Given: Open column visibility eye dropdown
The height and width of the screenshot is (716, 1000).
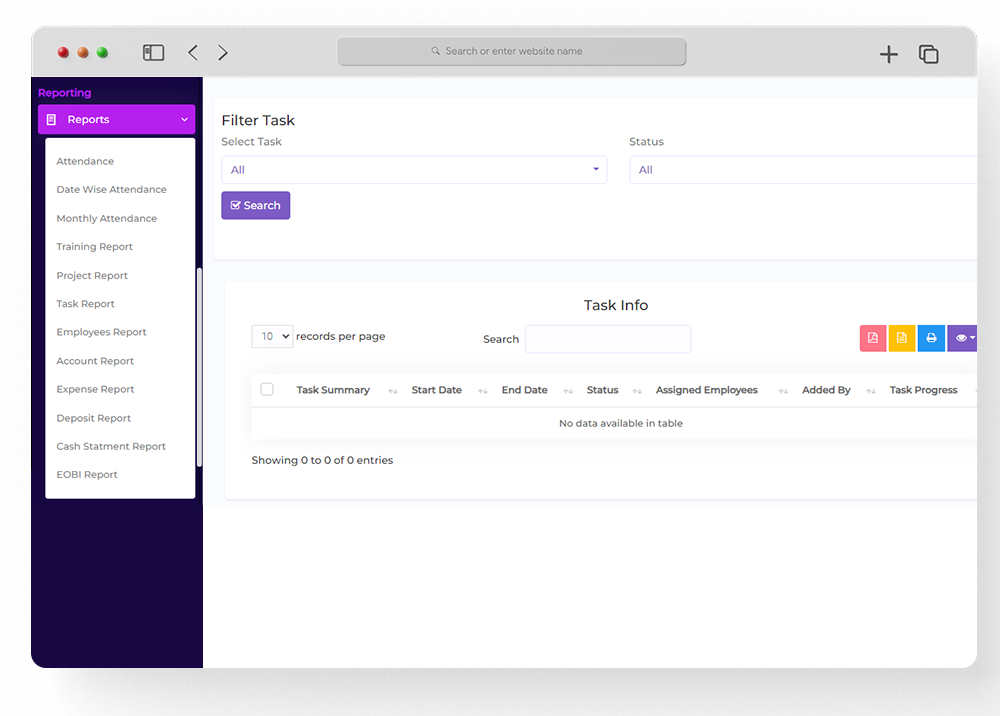Looking at the screenshot, I should 962,338.
